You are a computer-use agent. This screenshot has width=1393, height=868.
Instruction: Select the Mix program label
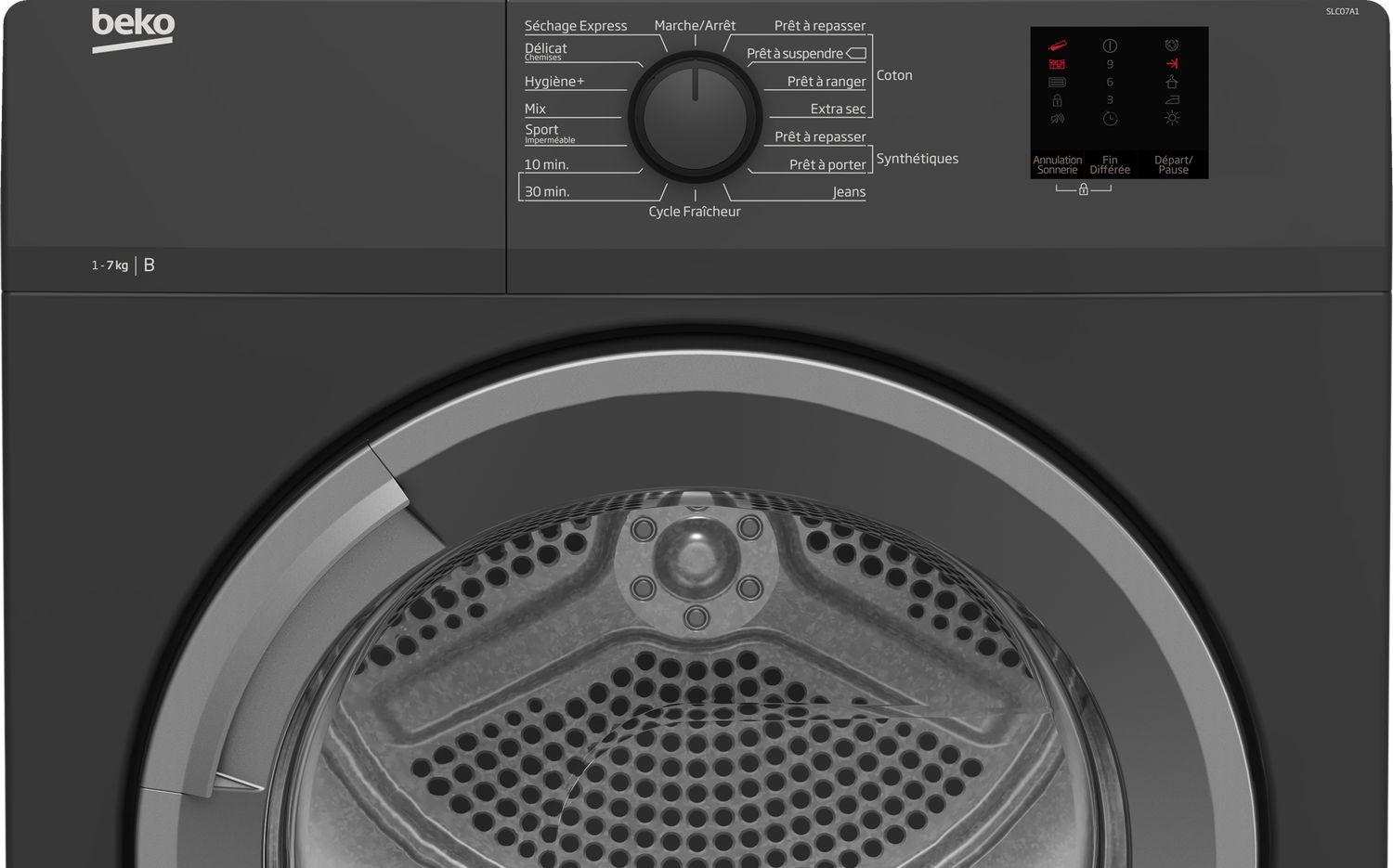pos(535,109)
